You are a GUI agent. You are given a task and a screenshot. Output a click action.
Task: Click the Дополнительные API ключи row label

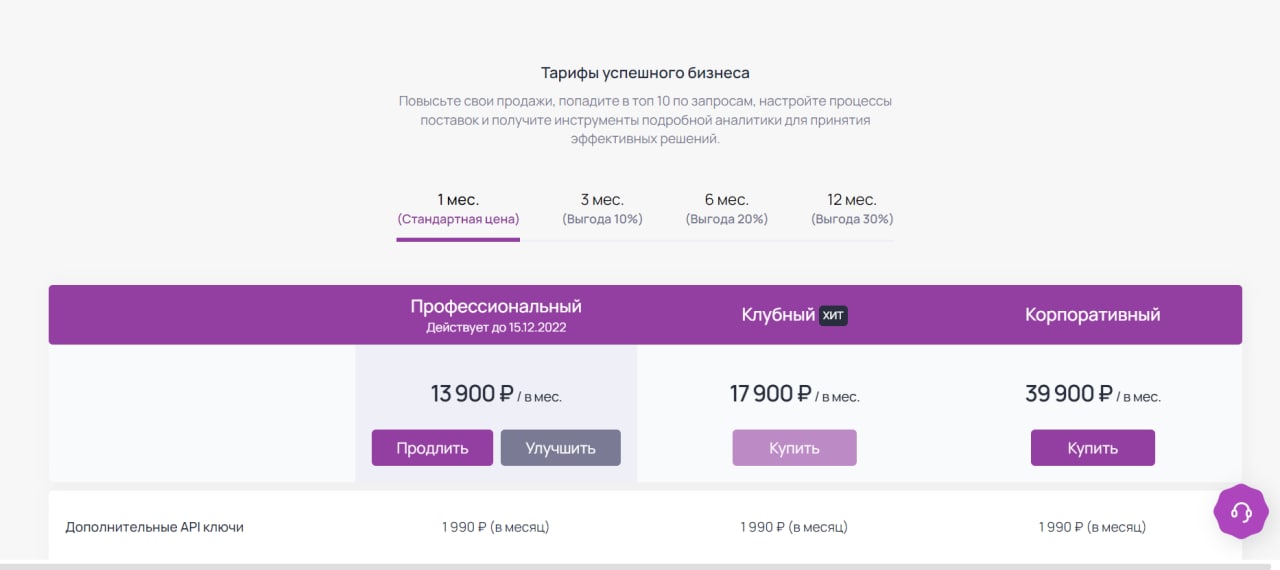tap(154, 527)
